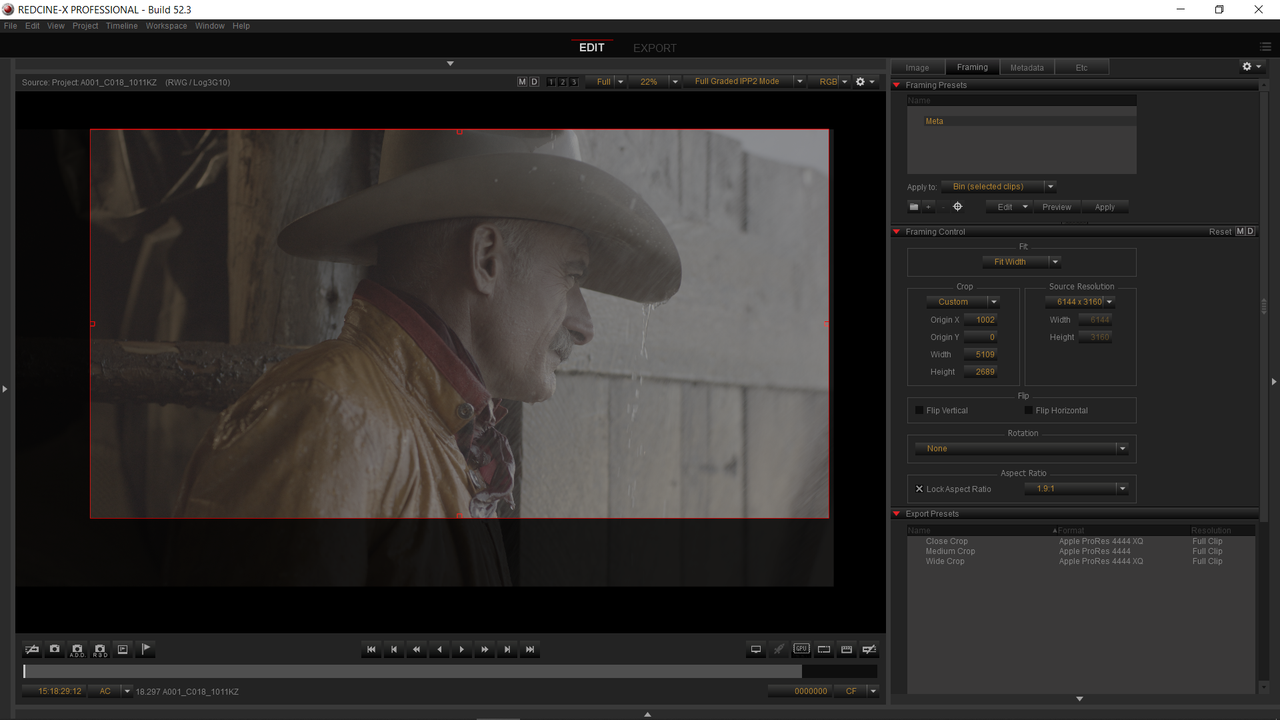Open the Crop Custom dropdown
This screenshot has width=1280, height=720.
(x=962, y=302)
